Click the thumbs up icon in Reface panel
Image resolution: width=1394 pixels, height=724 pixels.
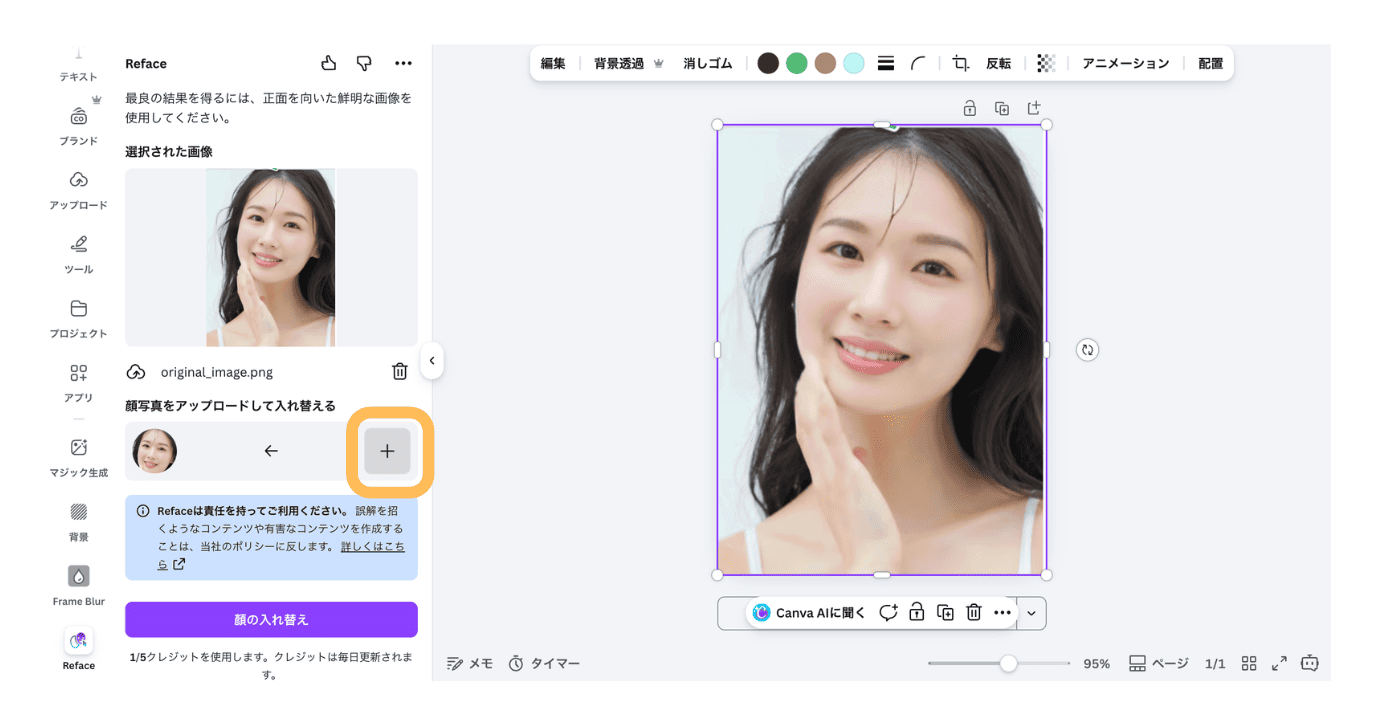pos(329,64)
